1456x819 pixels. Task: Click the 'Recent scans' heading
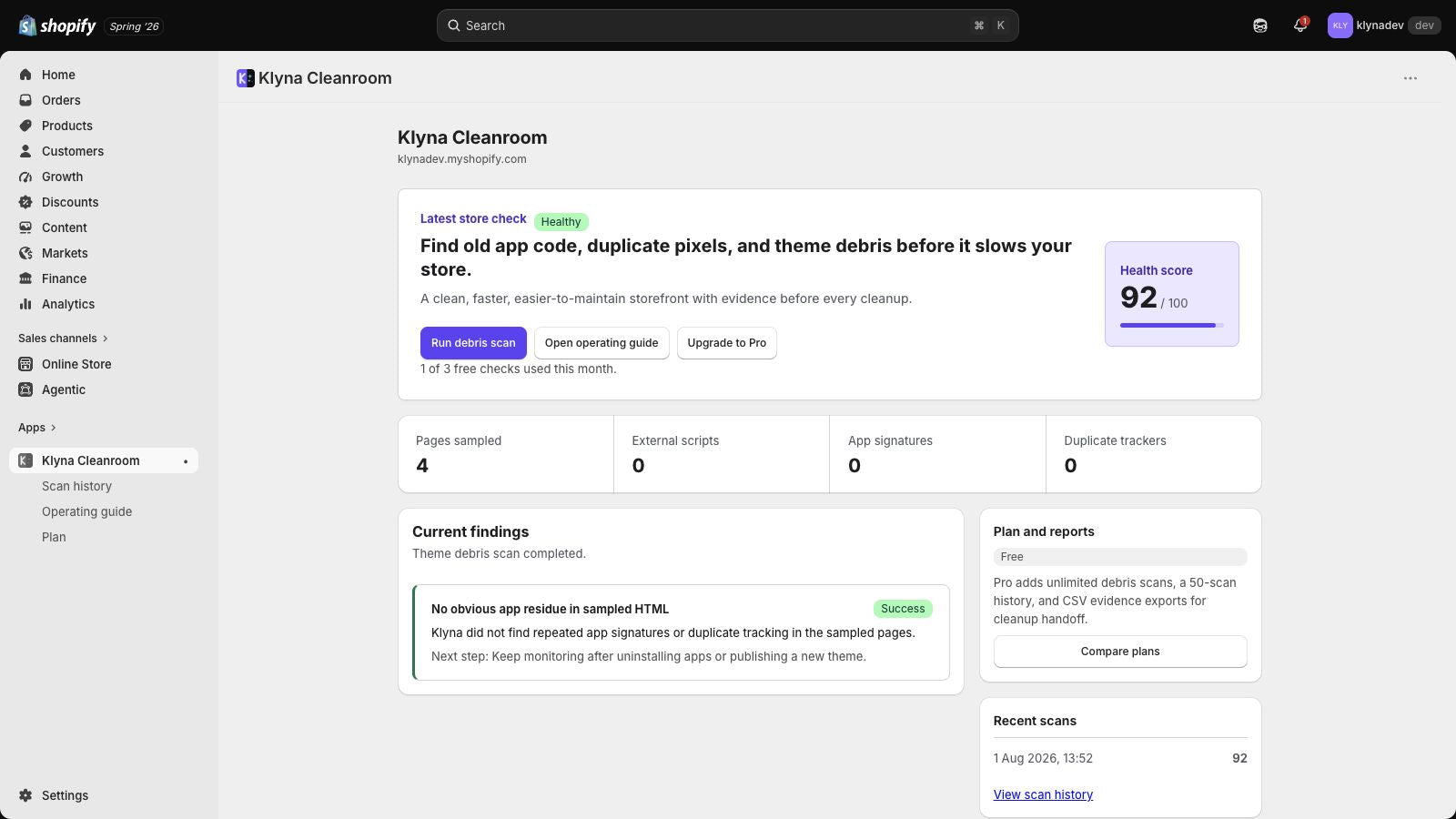[1035, 721]
